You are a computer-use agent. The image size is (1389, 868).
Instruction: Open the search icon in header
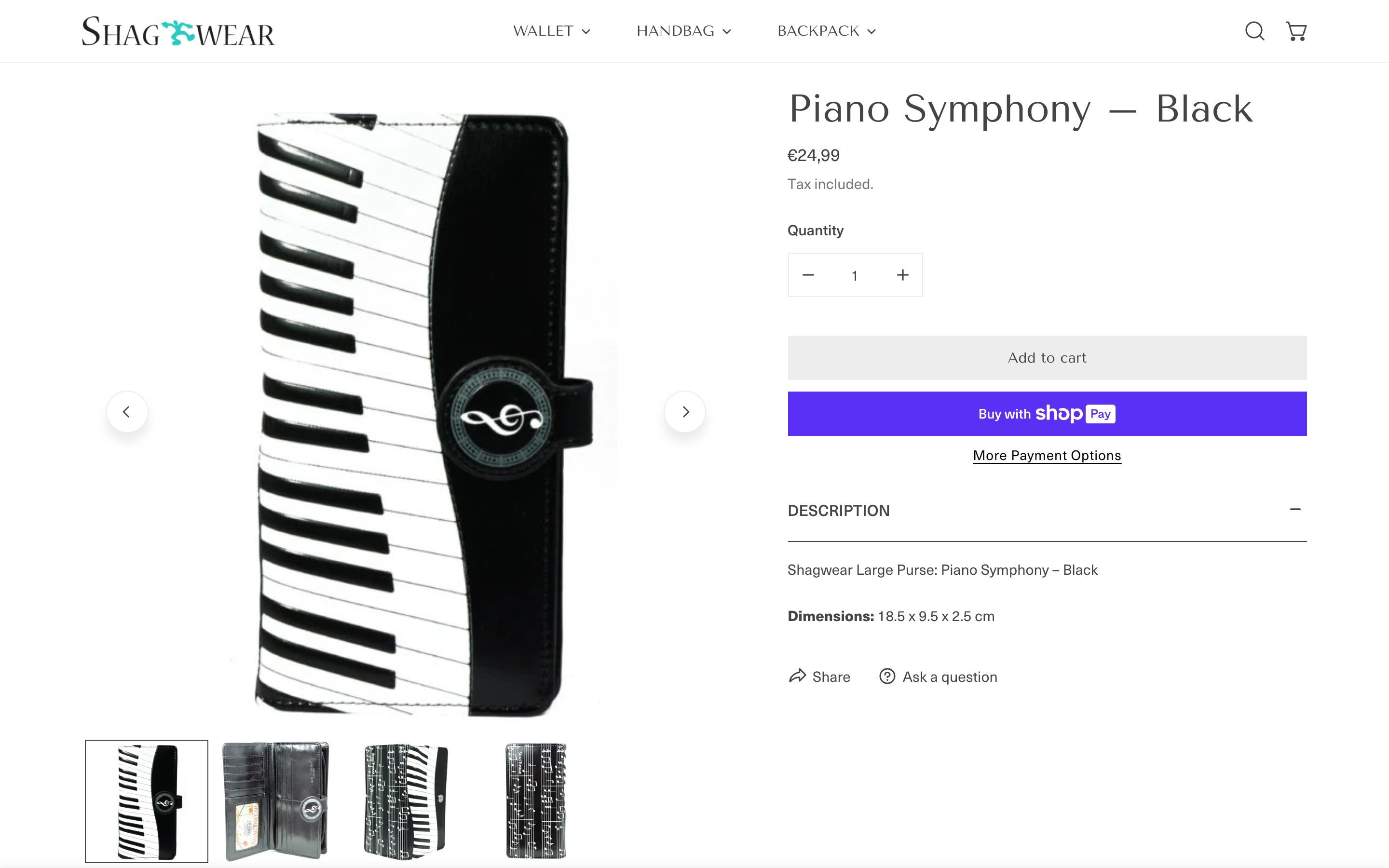pyautogui.click(x=1254, y=31)
